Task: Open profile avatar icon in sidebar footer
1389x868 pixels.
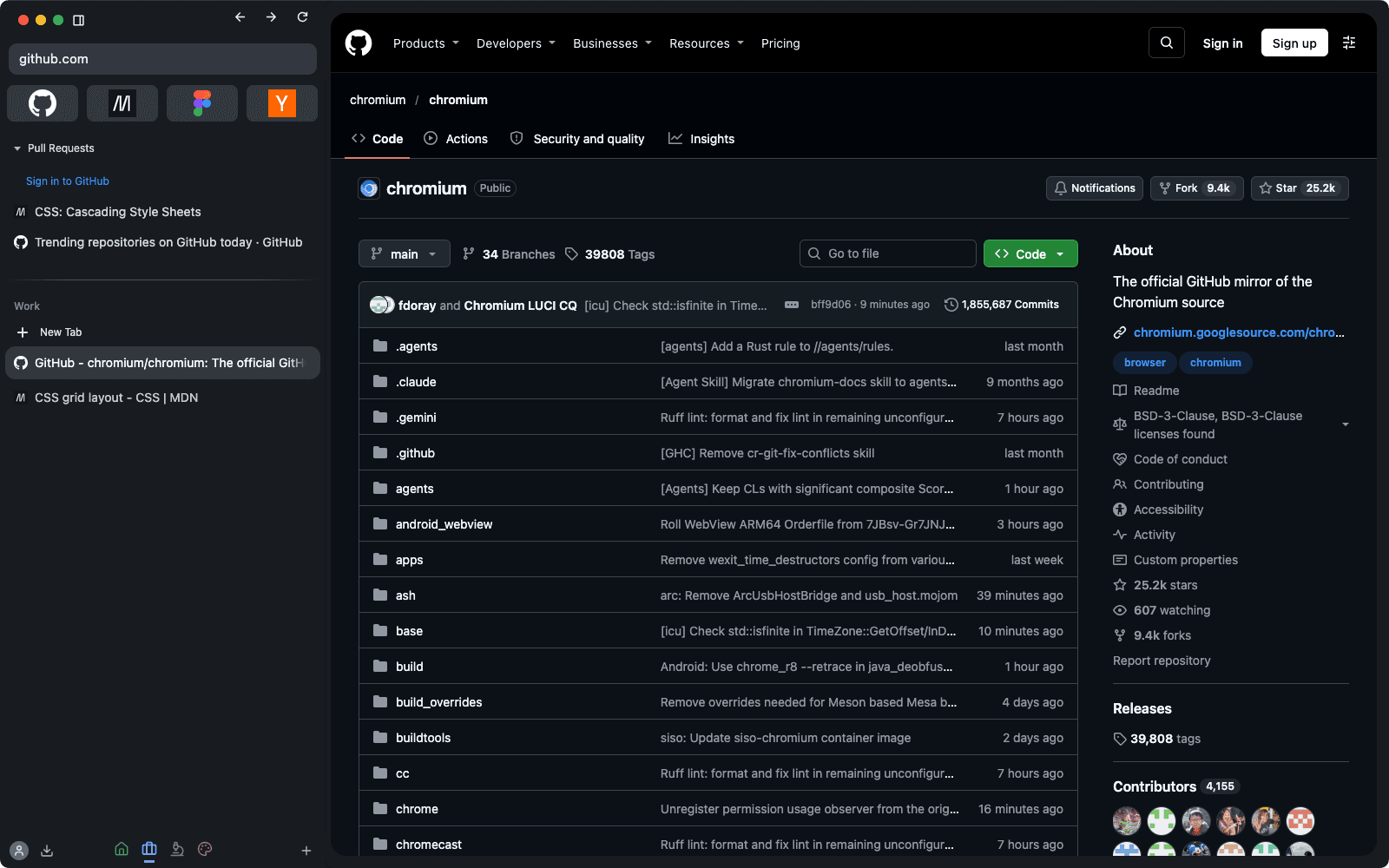Action: [x=19, y=851]
